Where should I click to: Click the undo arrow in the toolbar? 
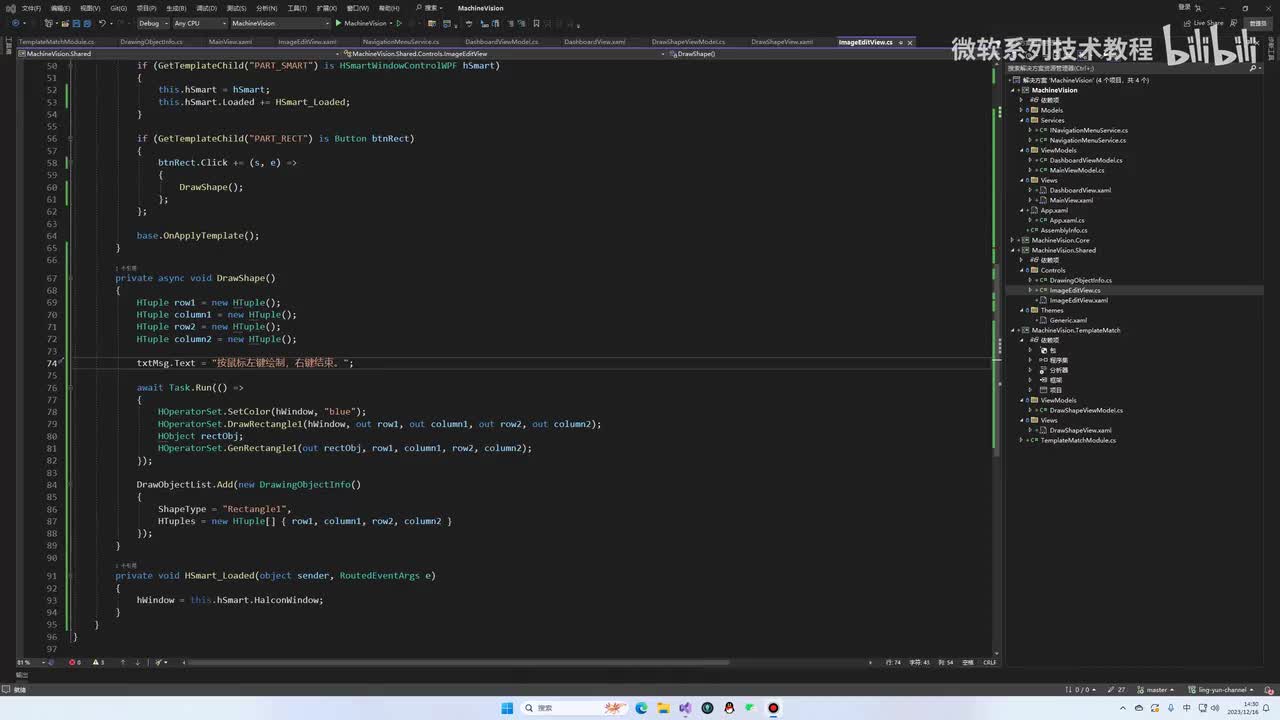click(x=101, y=23)
